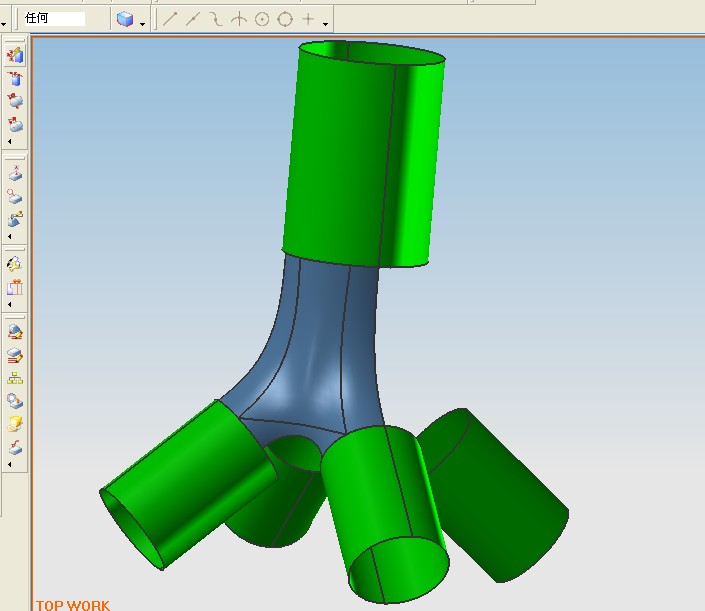Enable the arc center snap icon
This screenshot has height=611, width=705.
[262, 19]
